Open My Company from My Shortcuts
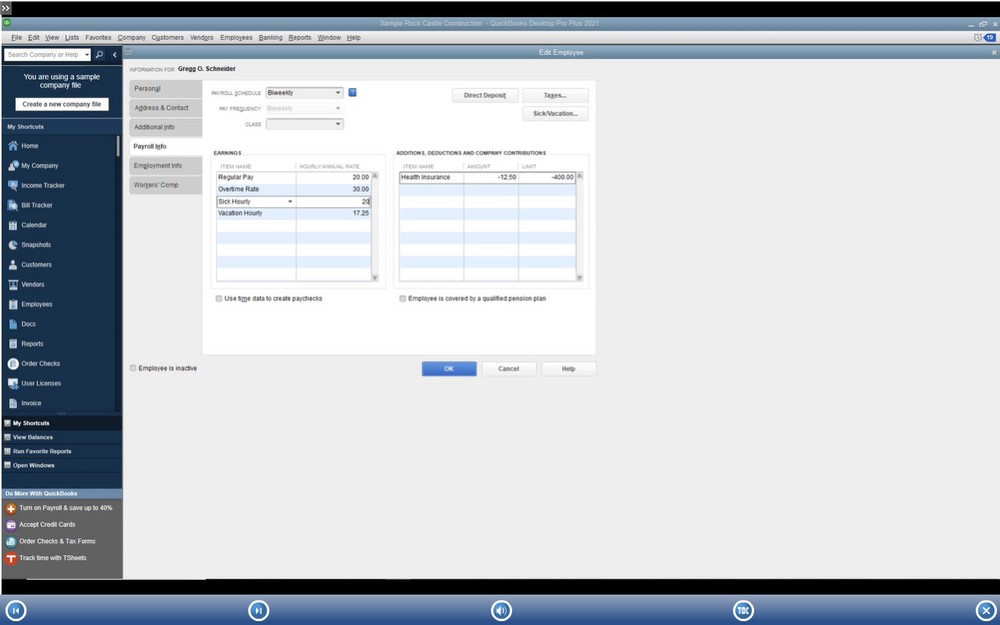The height and width of the screenshot is (625, 1000). [41, 165]
